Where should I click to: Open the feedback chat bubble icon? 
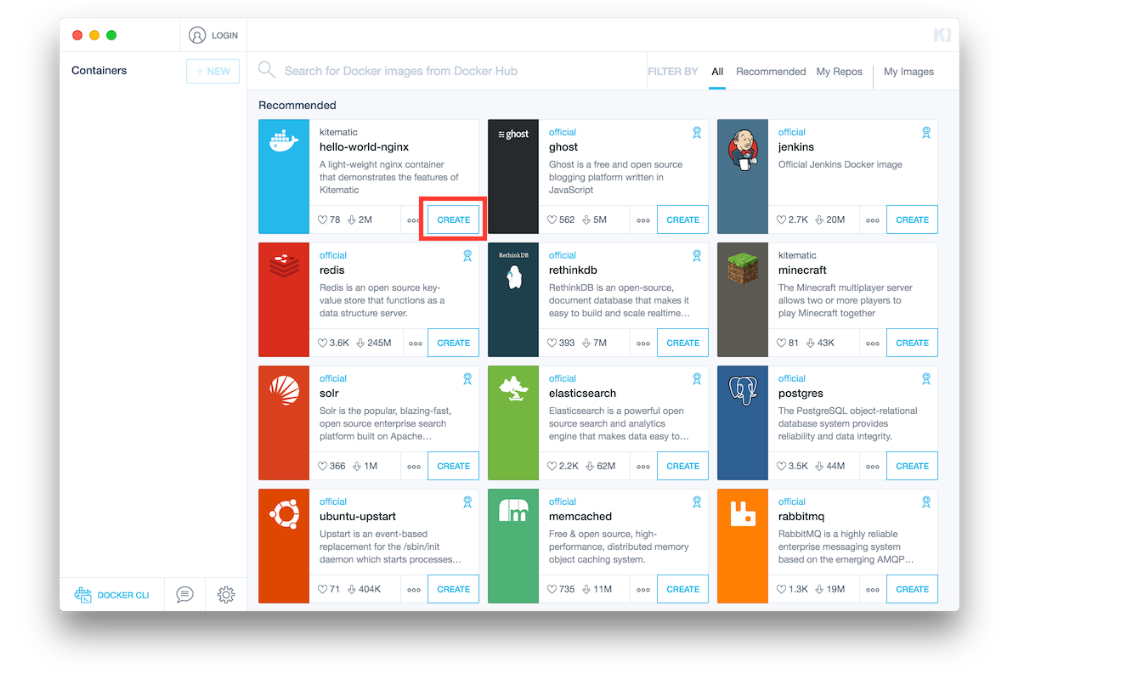point(185,594)
